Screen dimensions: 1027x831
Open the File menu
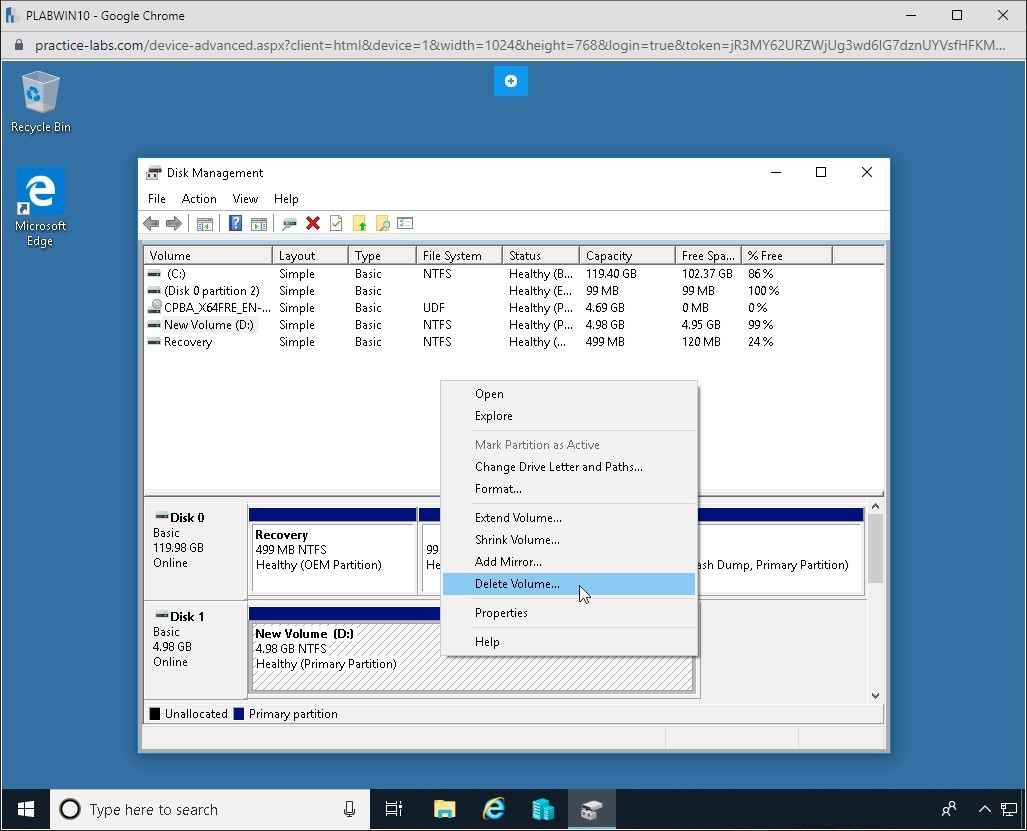(x=157, y=199)
